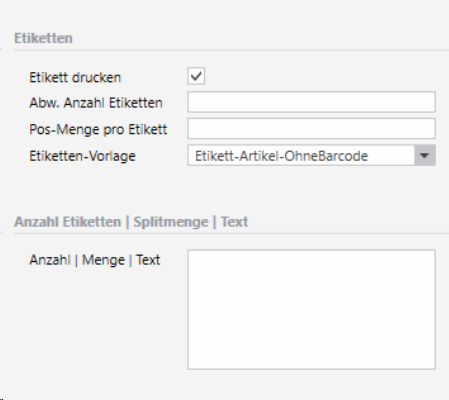449x400 pixels.
Task: Click inside the Anzahl | Menge | Text box
Action: coord(311,310)
